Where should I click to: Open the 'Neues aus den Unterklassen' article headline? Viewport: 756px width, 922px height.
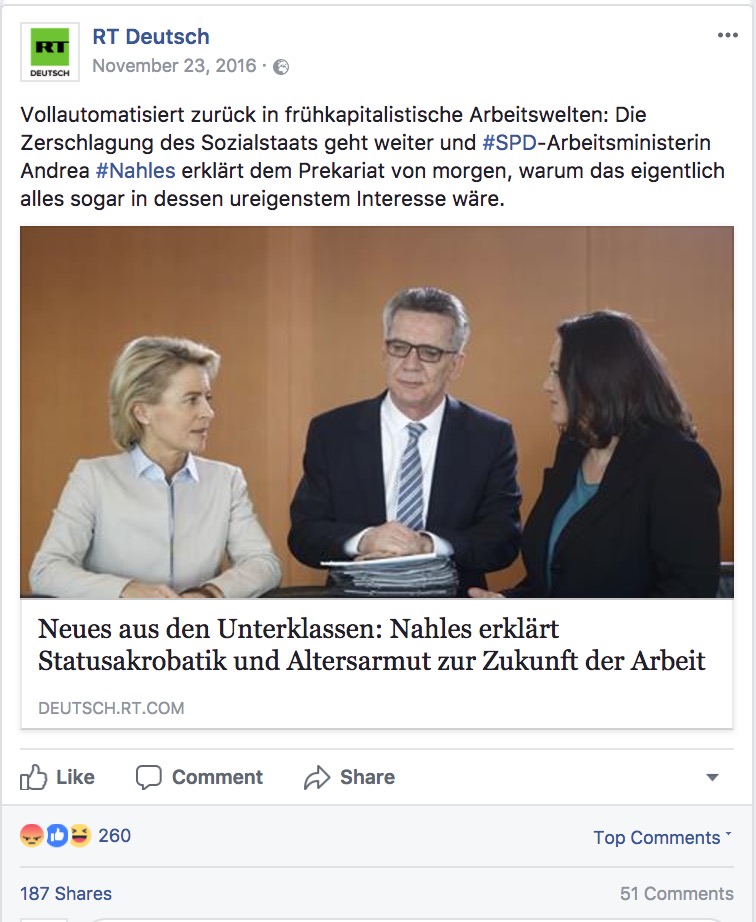(372, 644)
